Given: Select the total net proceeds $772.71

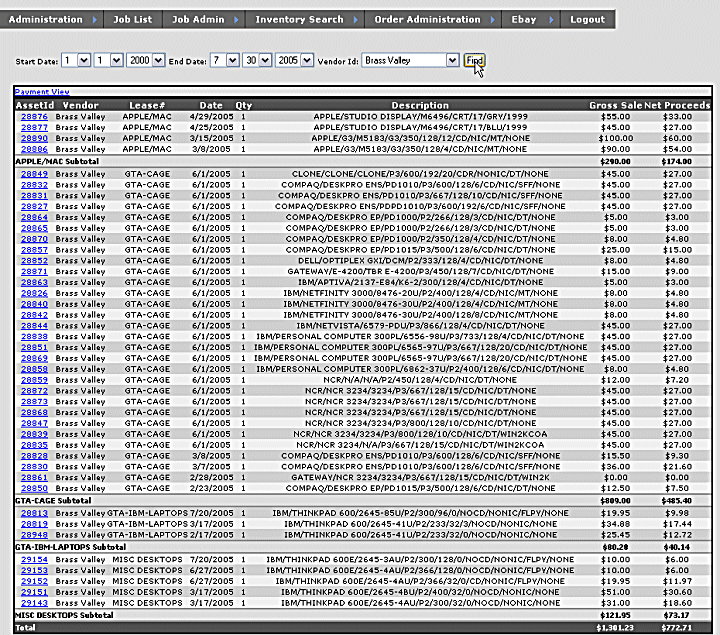Looking at the screenshot, I should coord(676,628).
